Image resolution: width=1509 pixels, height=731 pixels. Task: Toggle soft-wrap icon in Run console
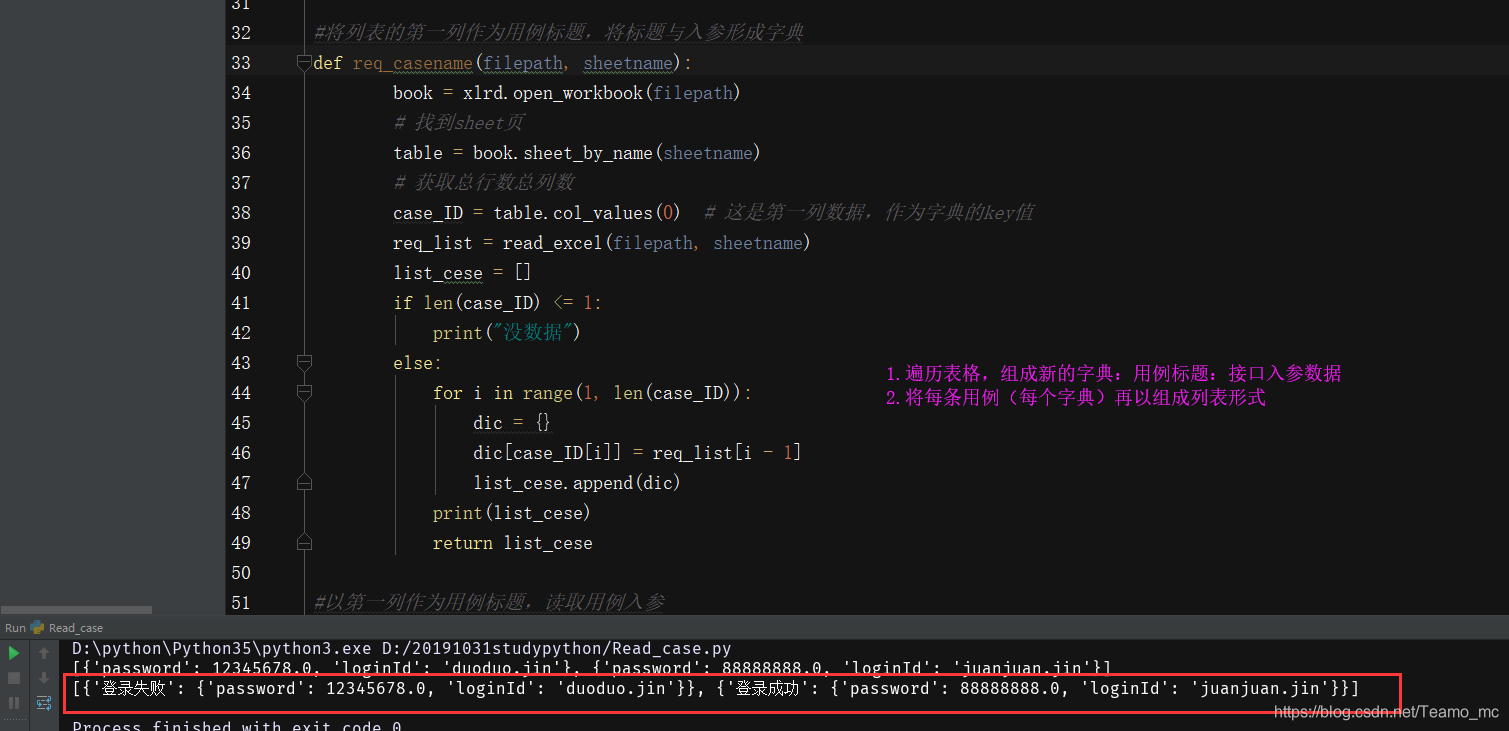coord(44,703)
